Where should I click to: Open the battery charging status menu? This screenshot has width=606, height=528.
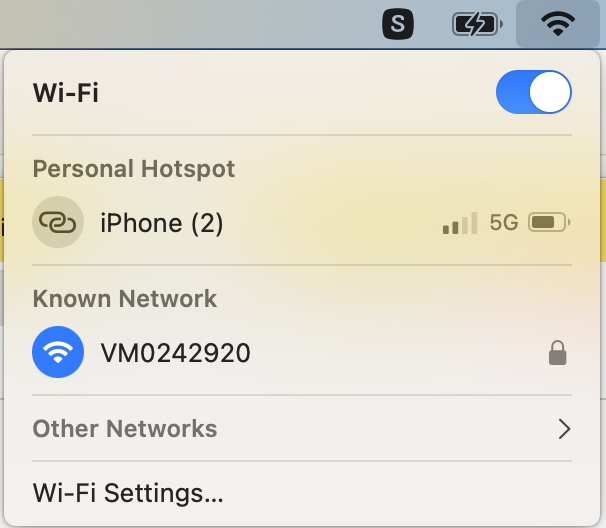pos(477,24)
